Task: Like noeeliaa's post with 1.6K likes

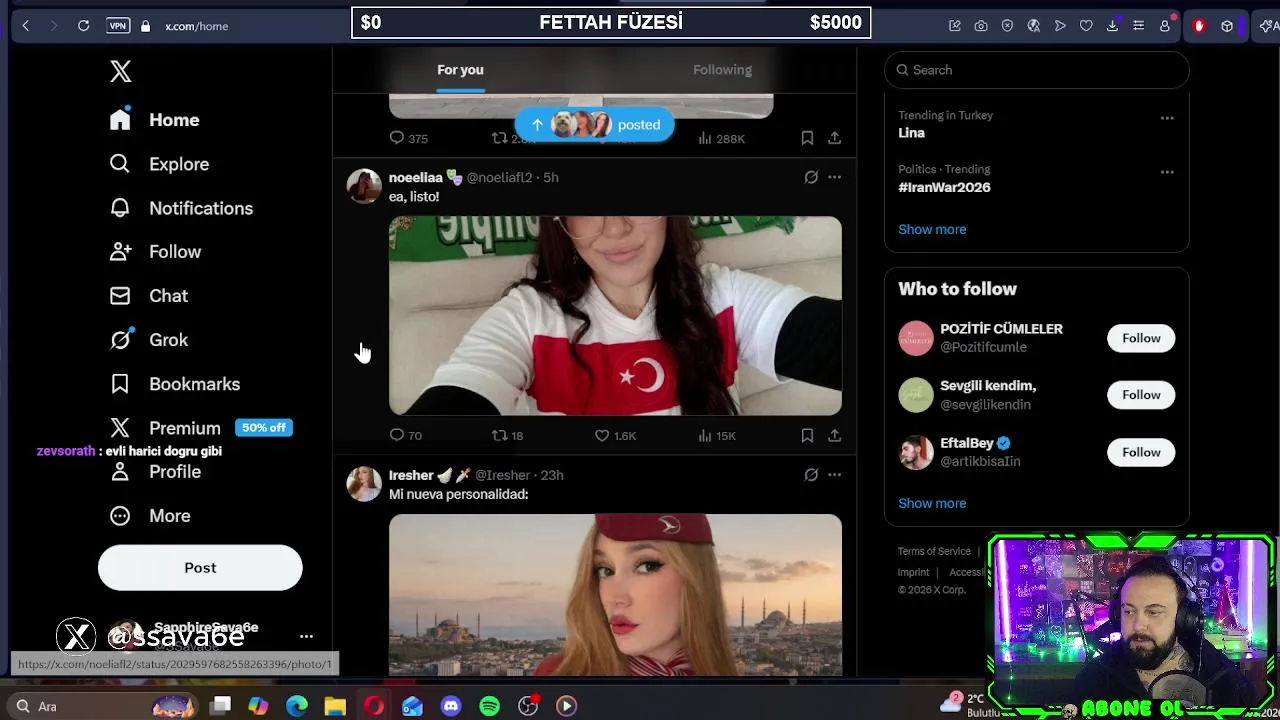Action: coord(615,435)
